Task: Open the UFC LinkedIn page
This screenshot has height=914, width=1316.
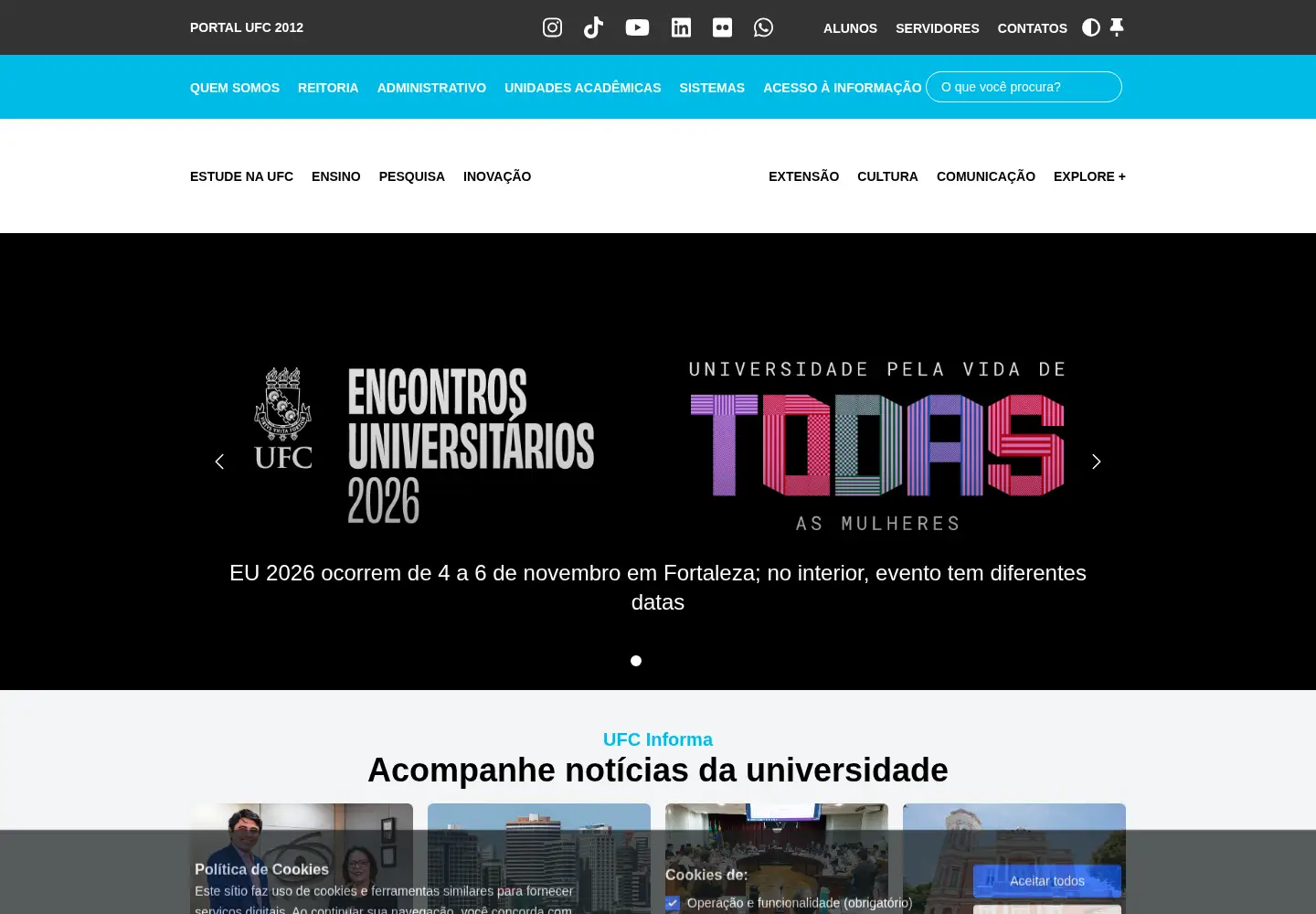Action: point(681,27)
